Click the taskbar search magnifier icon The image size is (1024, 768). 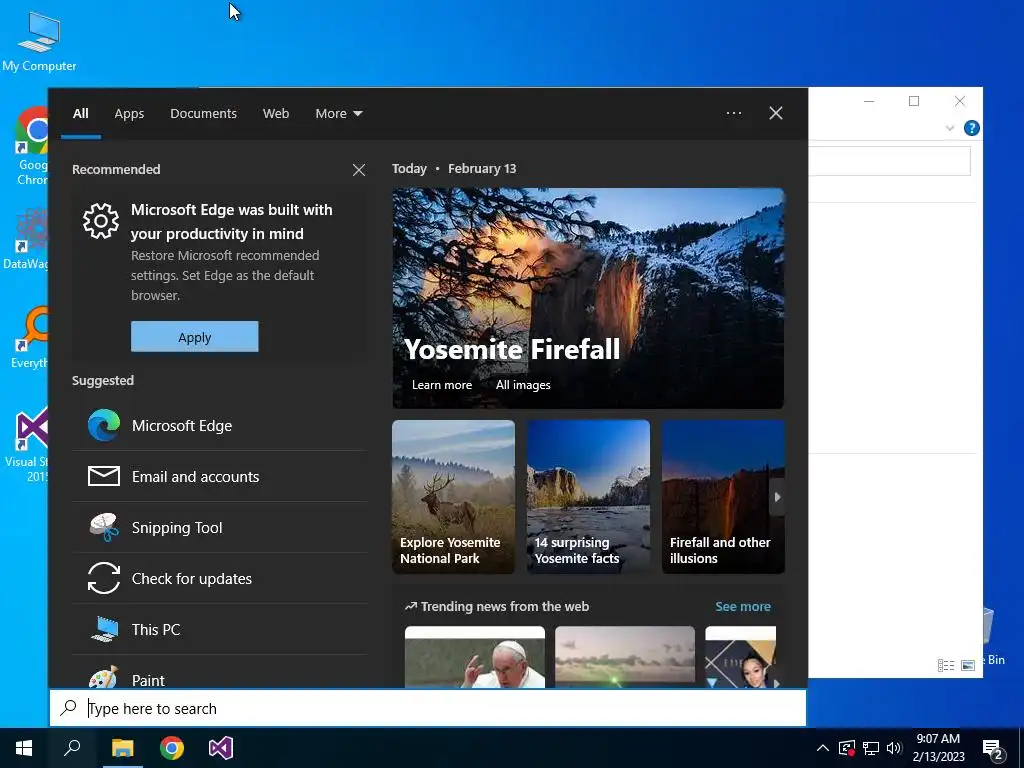tap(72, 748)
